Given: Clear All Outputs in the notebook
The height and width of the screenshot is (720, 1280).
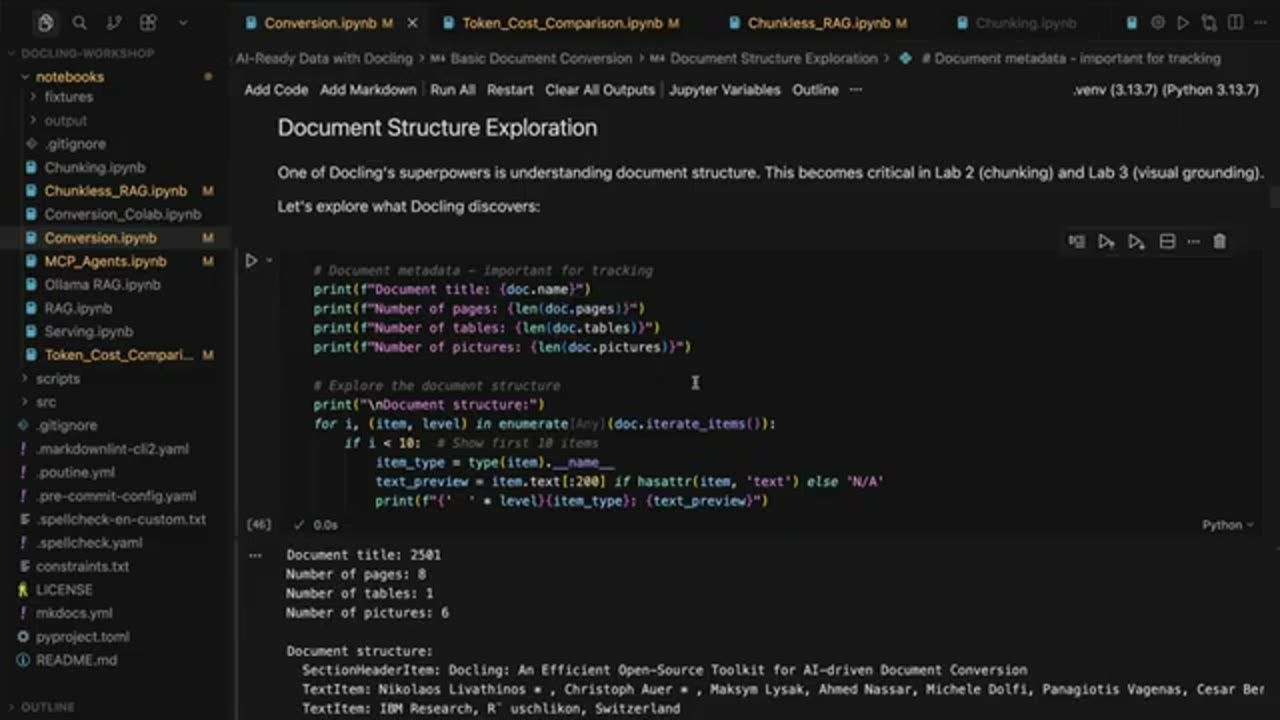Looking at the screenshot, I should coord(600,90).
